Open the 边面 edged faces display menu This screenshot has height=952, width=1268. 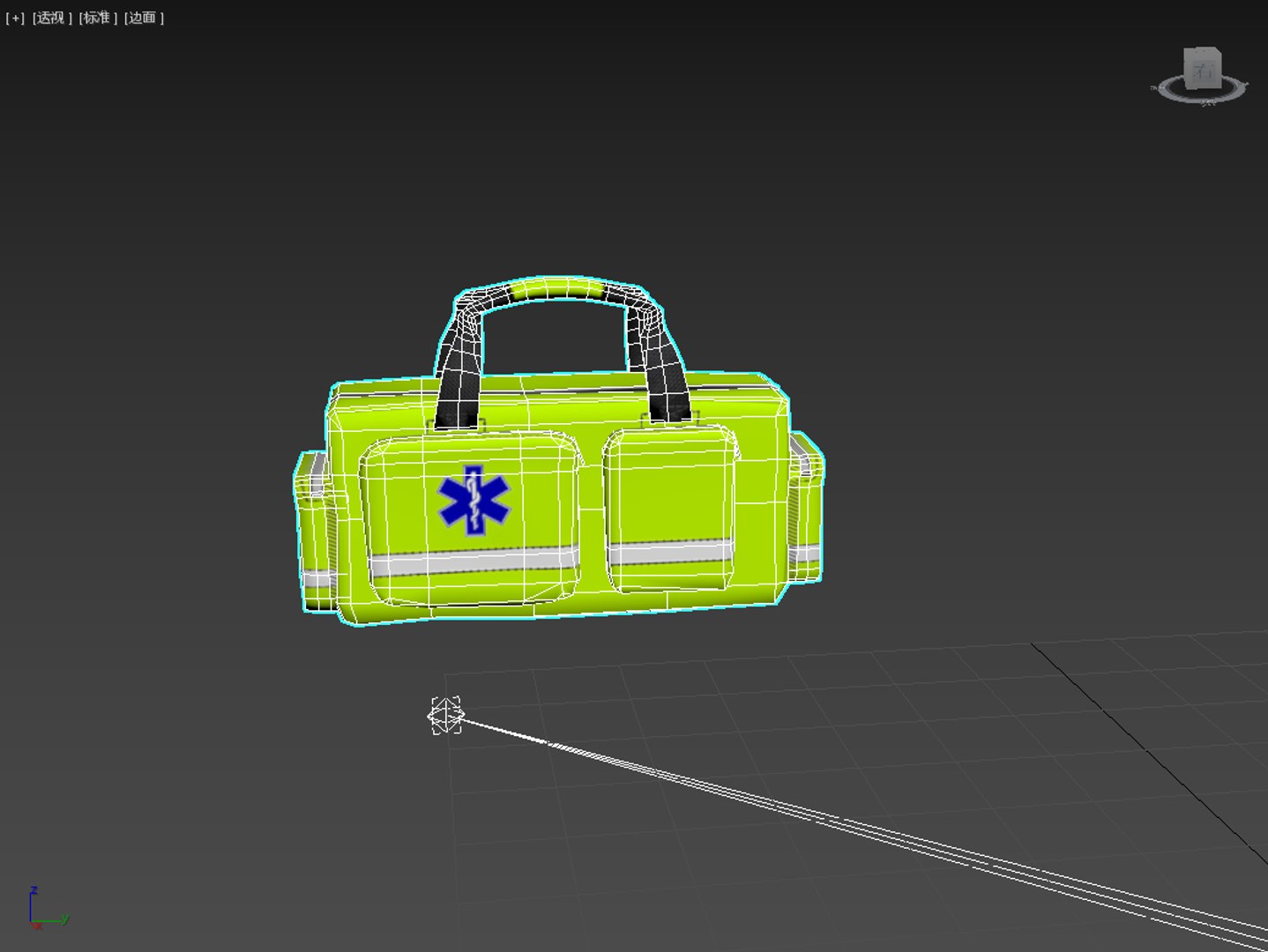click(144, 18)
